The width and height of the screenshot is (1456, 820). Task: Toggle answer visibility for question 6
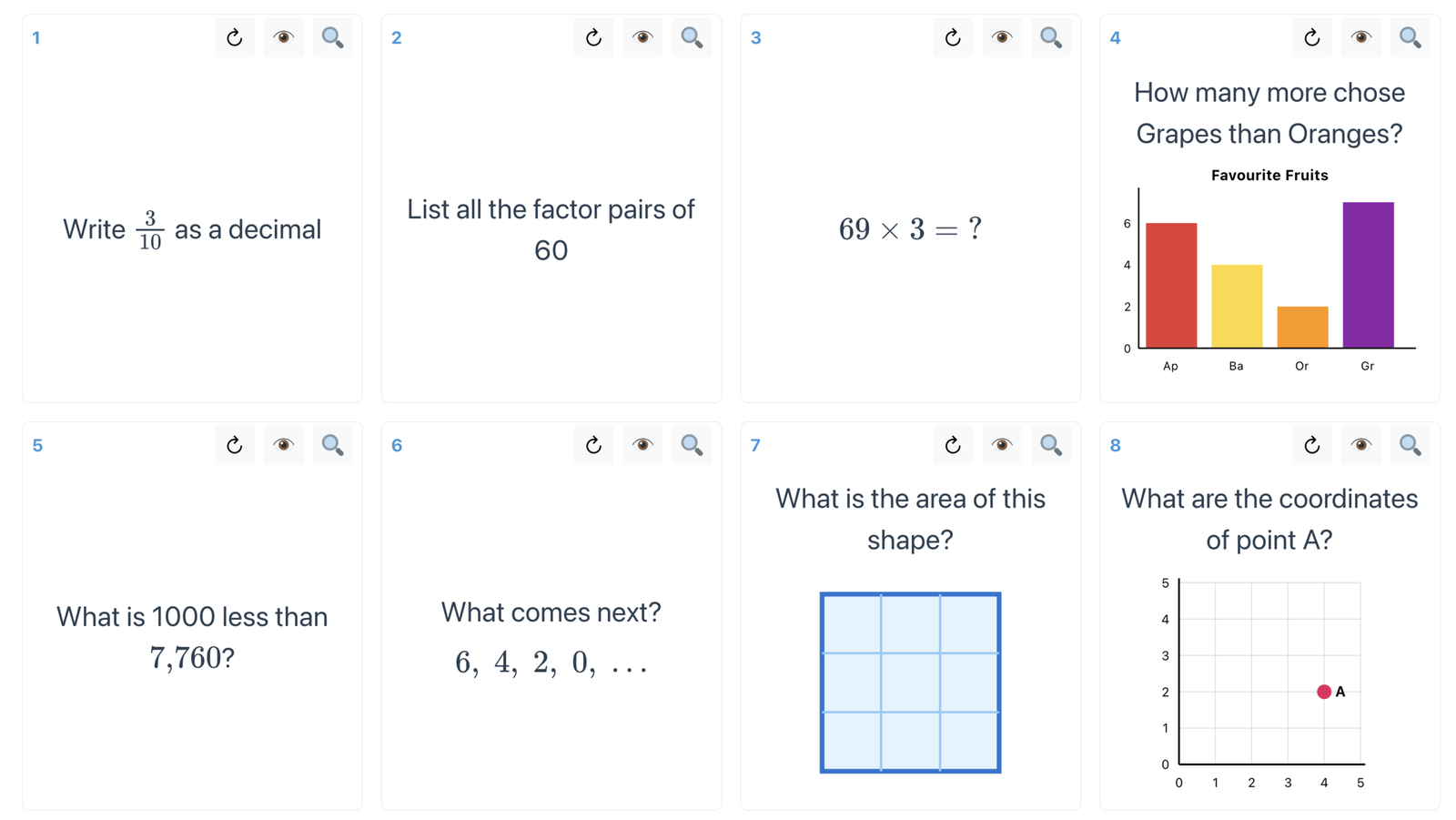point(642,445)
